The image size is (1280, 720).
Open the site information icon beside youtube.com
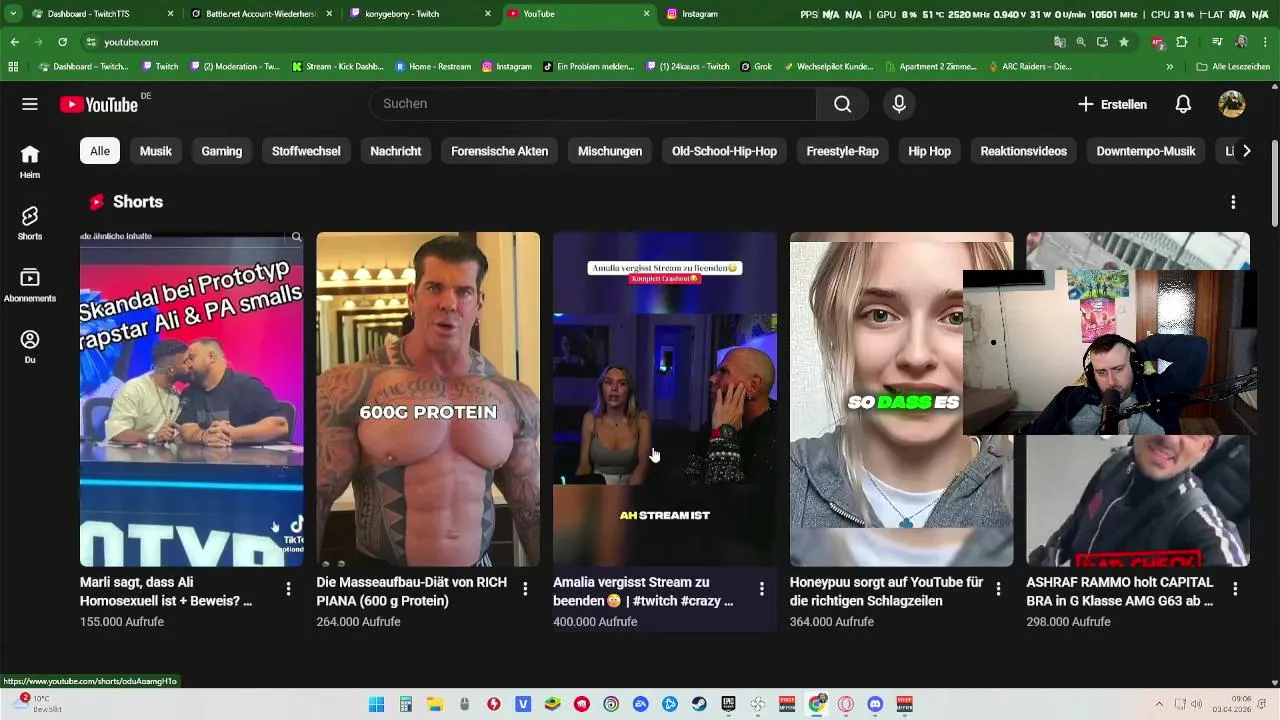tap(91, 42)
